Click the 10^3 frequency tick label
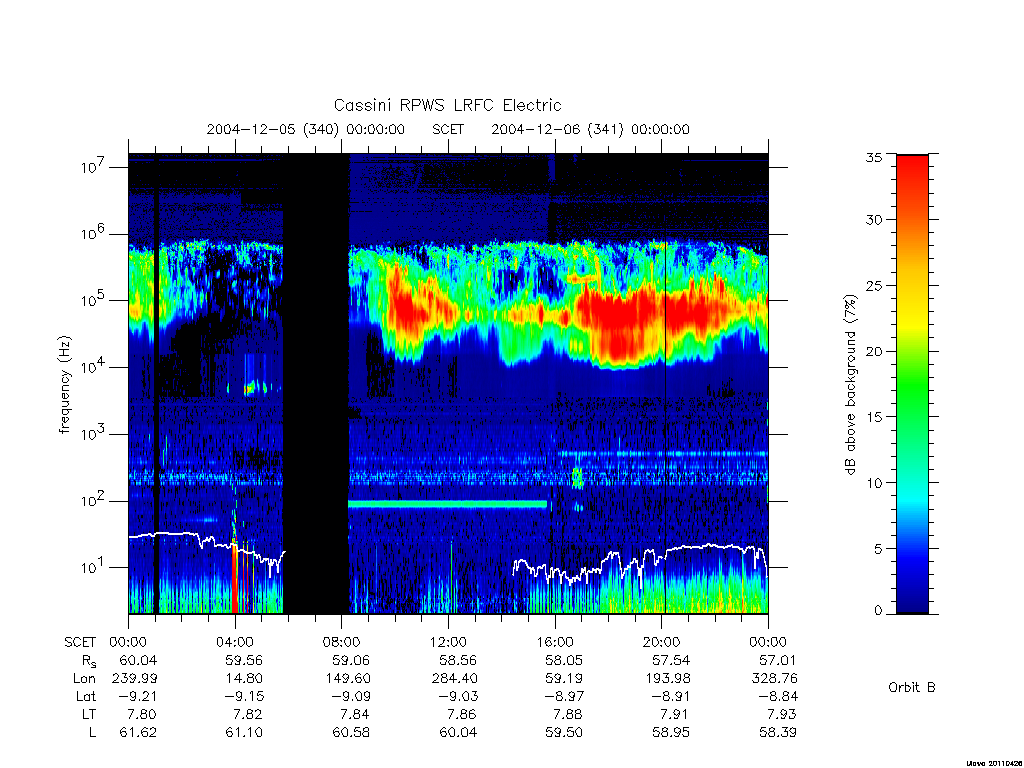 point(94,434)
